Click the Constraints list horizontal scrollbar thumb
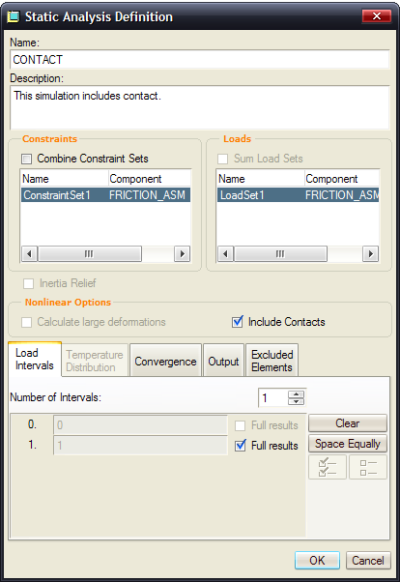Screen dimensions: 400x582 (x=89, y=254)
